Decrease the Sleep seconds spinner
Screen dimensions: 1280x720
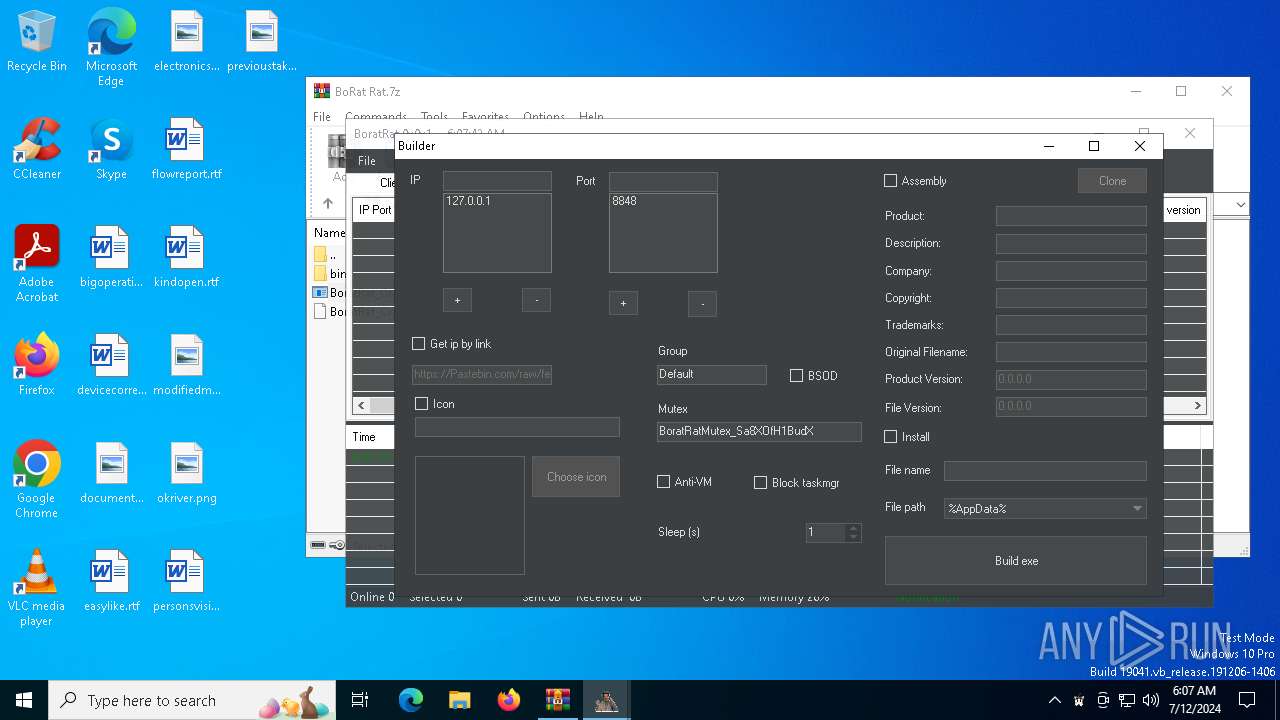pos(853,537)
